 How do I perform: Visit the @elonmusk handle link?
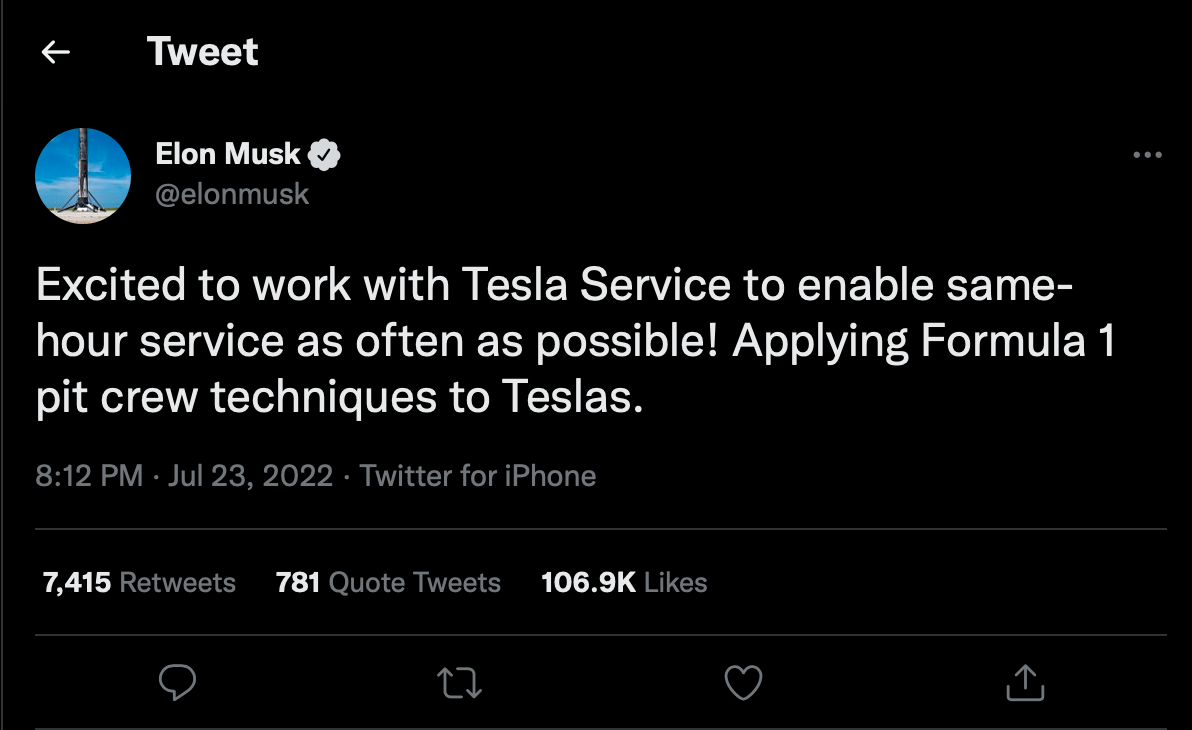[232, 193]
